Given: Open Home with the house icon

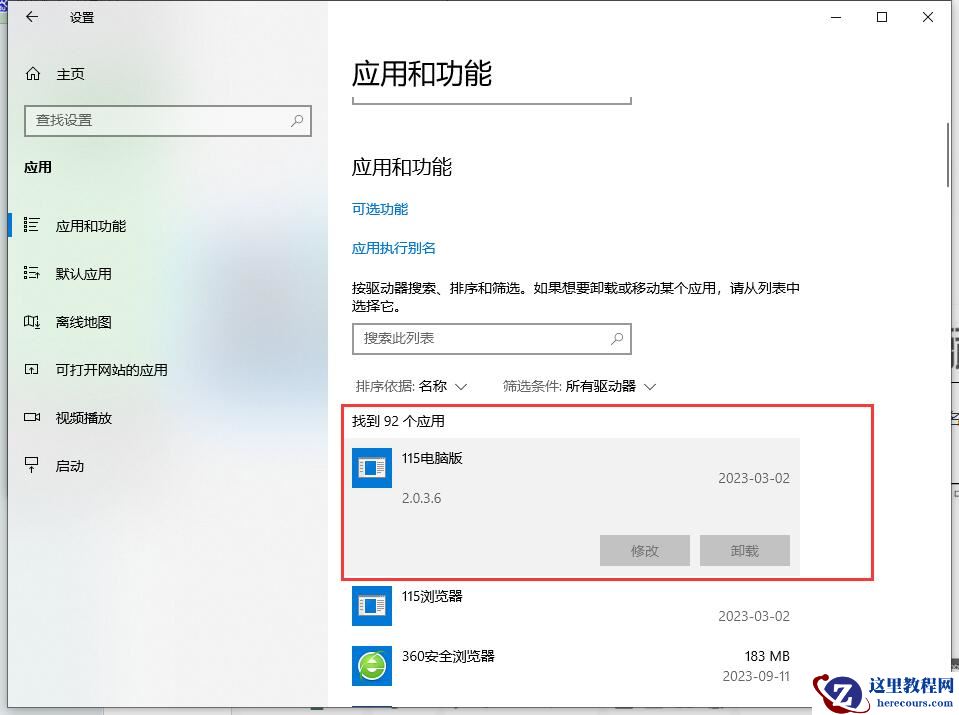Looking at the screenshot, I should tap(34, 73).
